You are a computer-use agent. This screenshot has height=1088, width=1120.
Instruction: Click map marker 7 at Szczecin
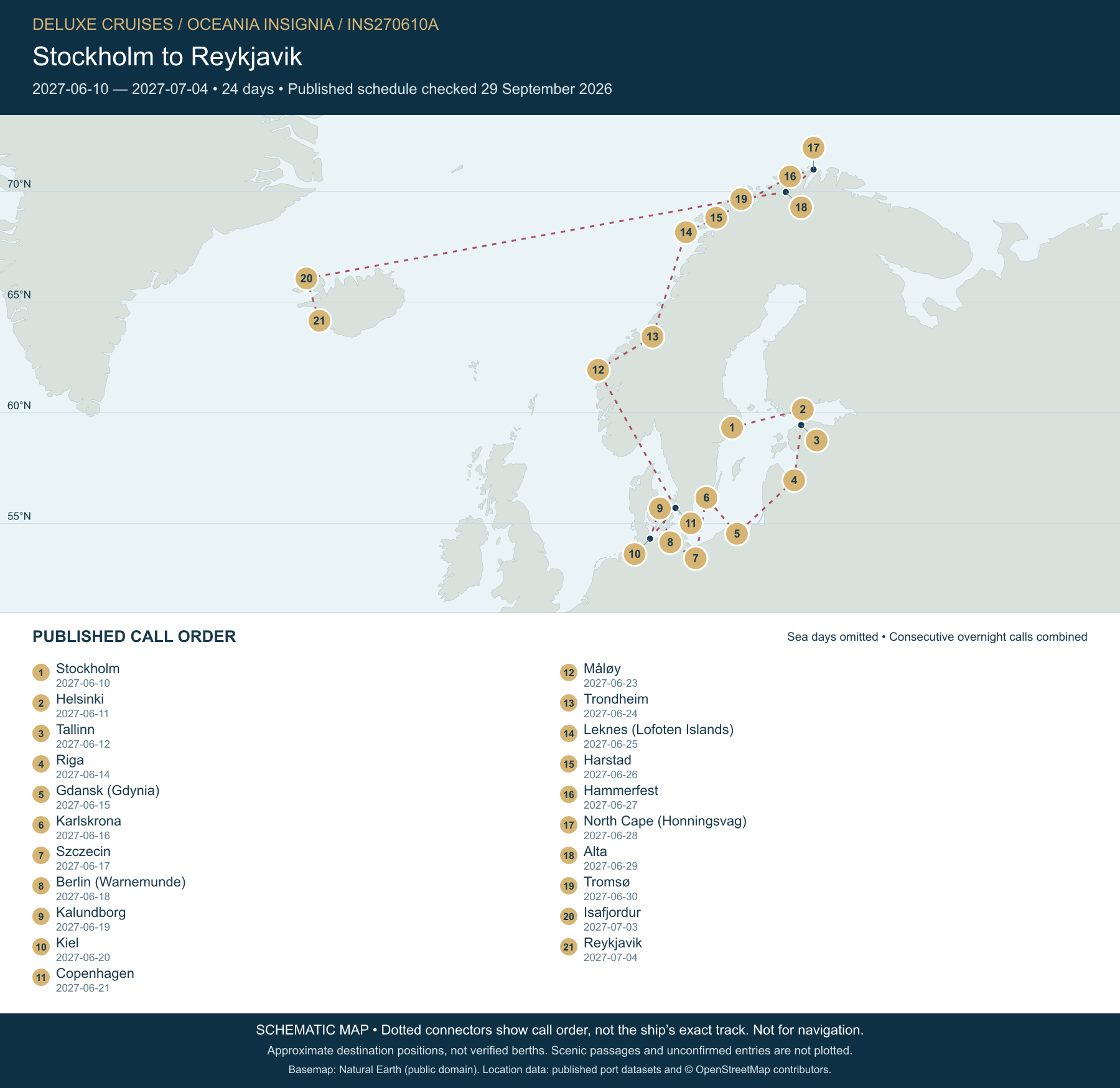pyautogui.click(x=696, y=558)
